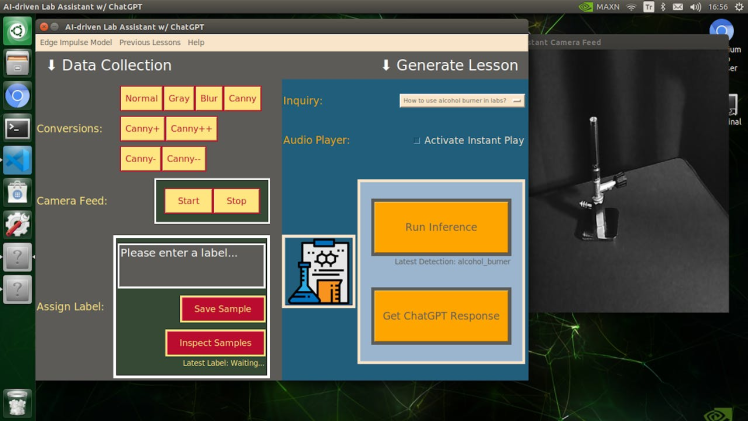748x421 pixels.
Task: Open the Bluetooth menu in the top panel
Action: tap(663, 7)
